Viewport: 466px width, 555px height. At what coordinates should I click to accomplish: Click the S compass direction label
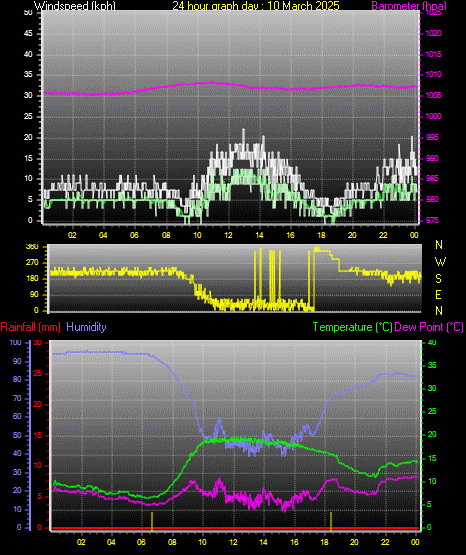(438, 279)
